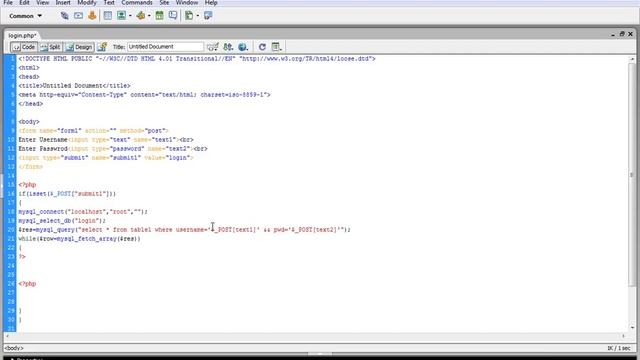Select the <body> tag selector
The width and height of the screenshot is (640, 360).
pyautogui.click(x=14, y=348)
